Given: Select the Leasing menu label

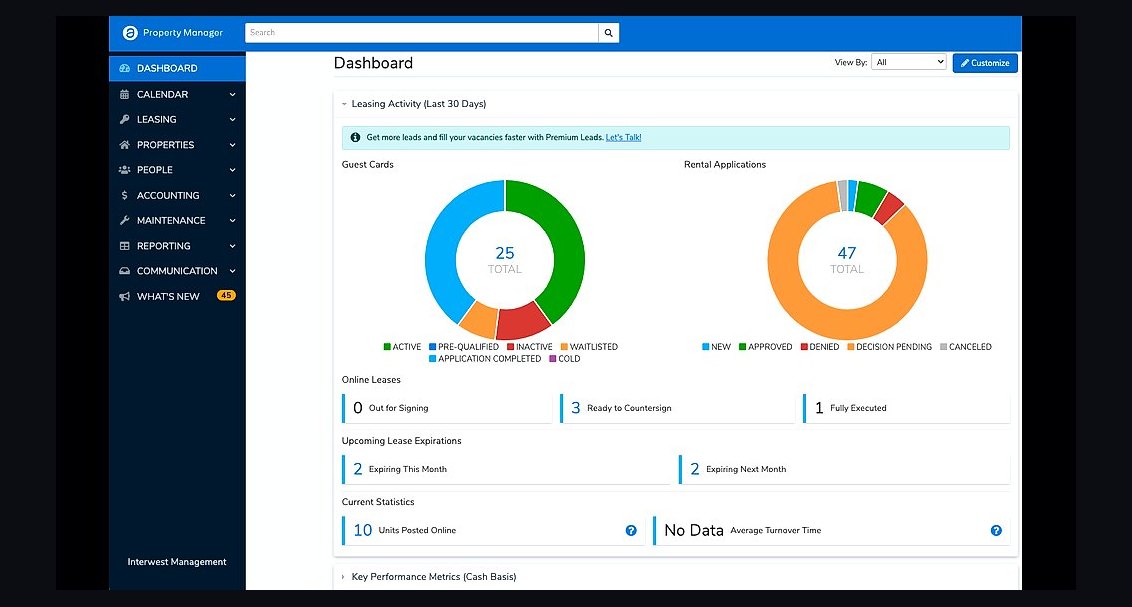Looking at the screenshot, I should pos(157,120).
